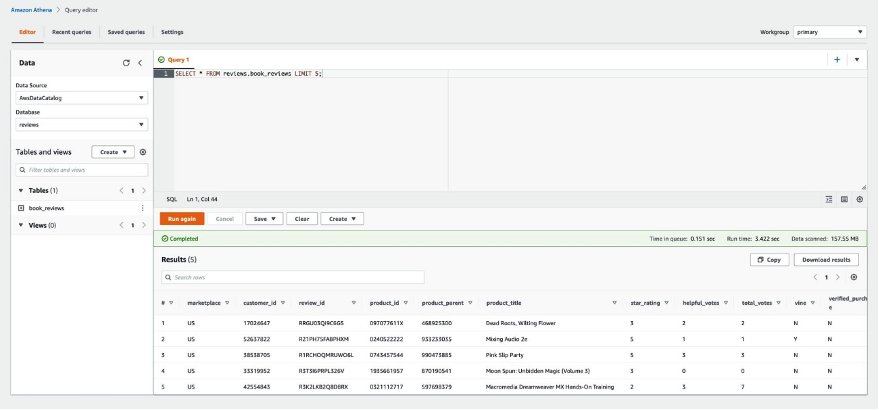This screenshot has width=879, height=410.
Task: Click Pink Slip Party title cell
Action: pyautogui.click(x=506, y=355)
